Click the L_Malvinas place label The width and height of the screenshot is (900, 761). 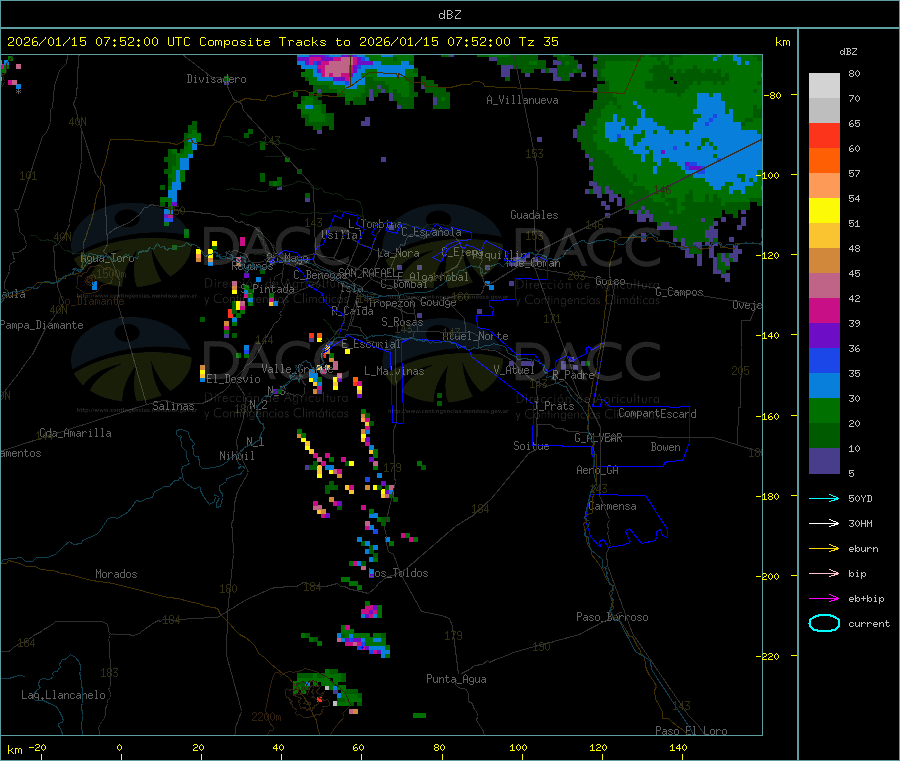pyautogui.click(x=394, y=371)
